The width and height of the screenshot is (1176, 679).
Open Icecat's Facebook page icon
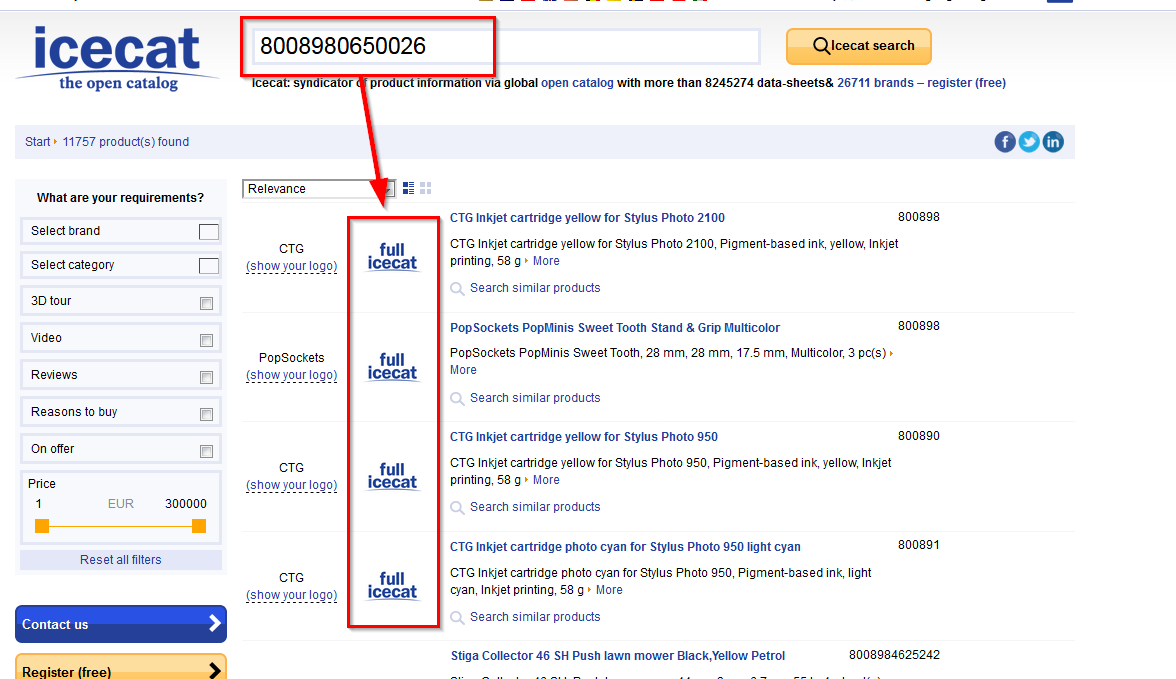pos(1005,142)
